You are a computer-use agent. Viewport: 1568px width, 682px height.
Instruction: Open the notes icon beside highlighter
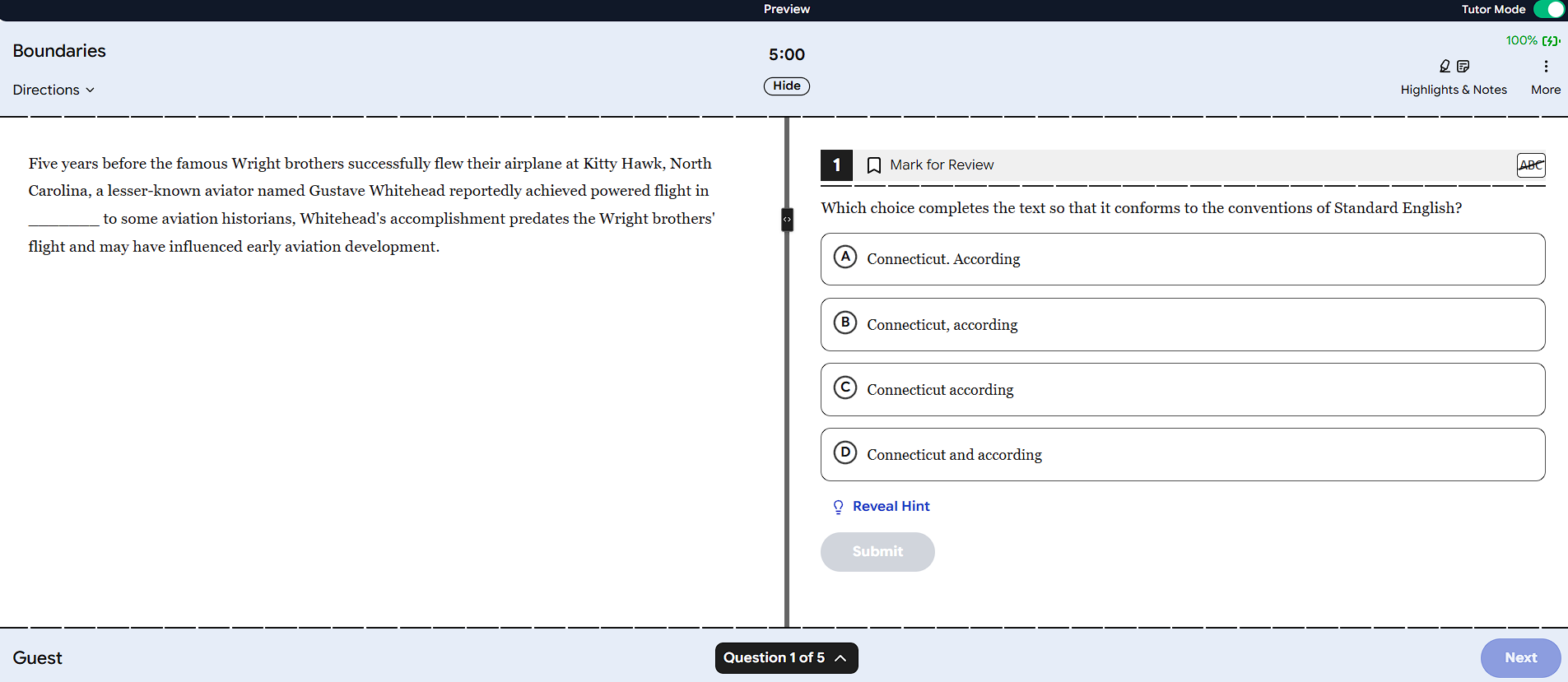point(1463,66)
